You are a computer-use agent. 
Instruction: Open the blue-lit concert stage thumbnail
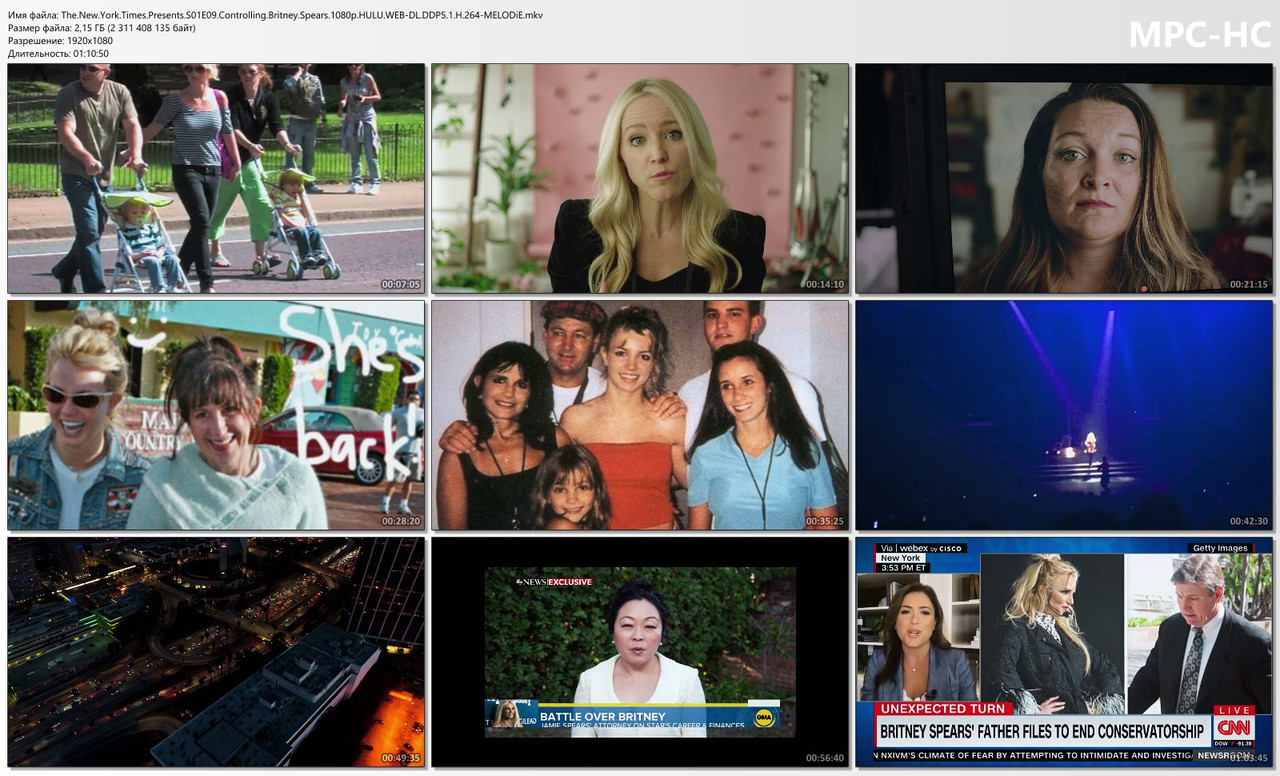(x=1064, y=415)
